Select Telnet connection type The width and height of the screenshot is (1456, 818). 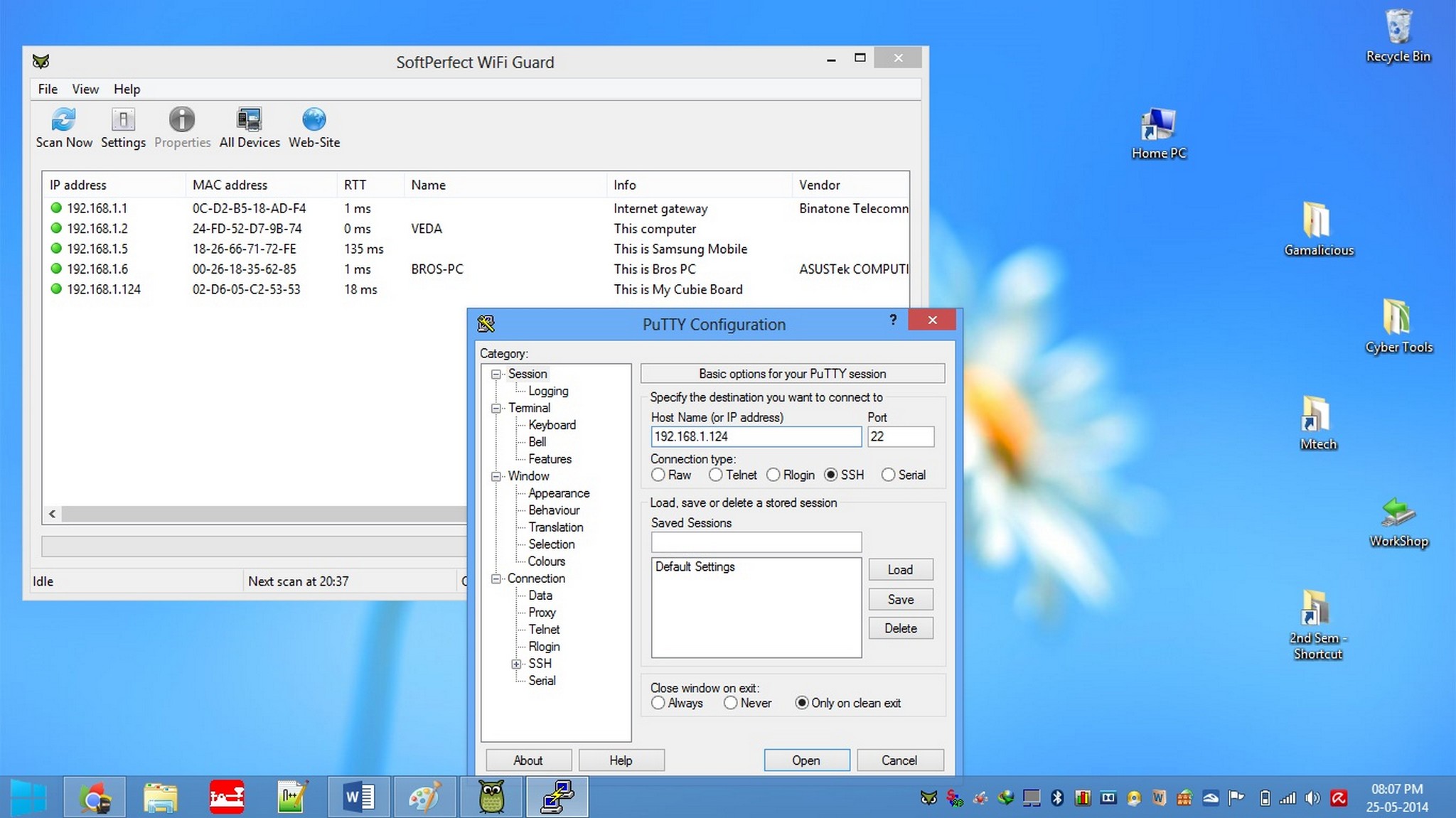[x=716, y=475]
